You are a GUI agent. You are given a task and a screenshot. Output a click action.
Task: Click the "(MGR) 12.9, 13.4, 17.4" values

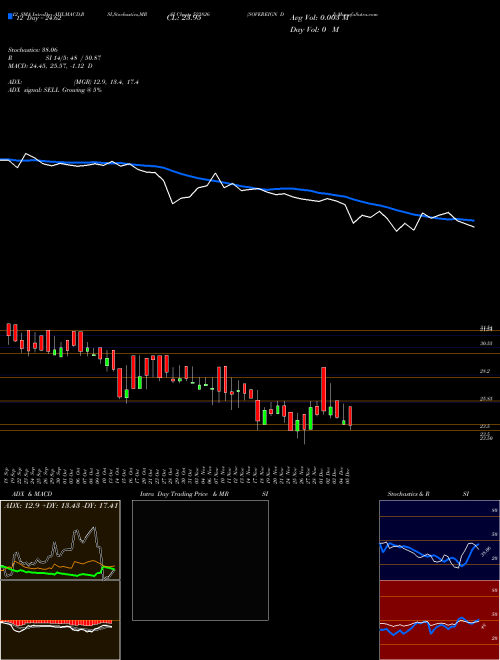point(106,82)
